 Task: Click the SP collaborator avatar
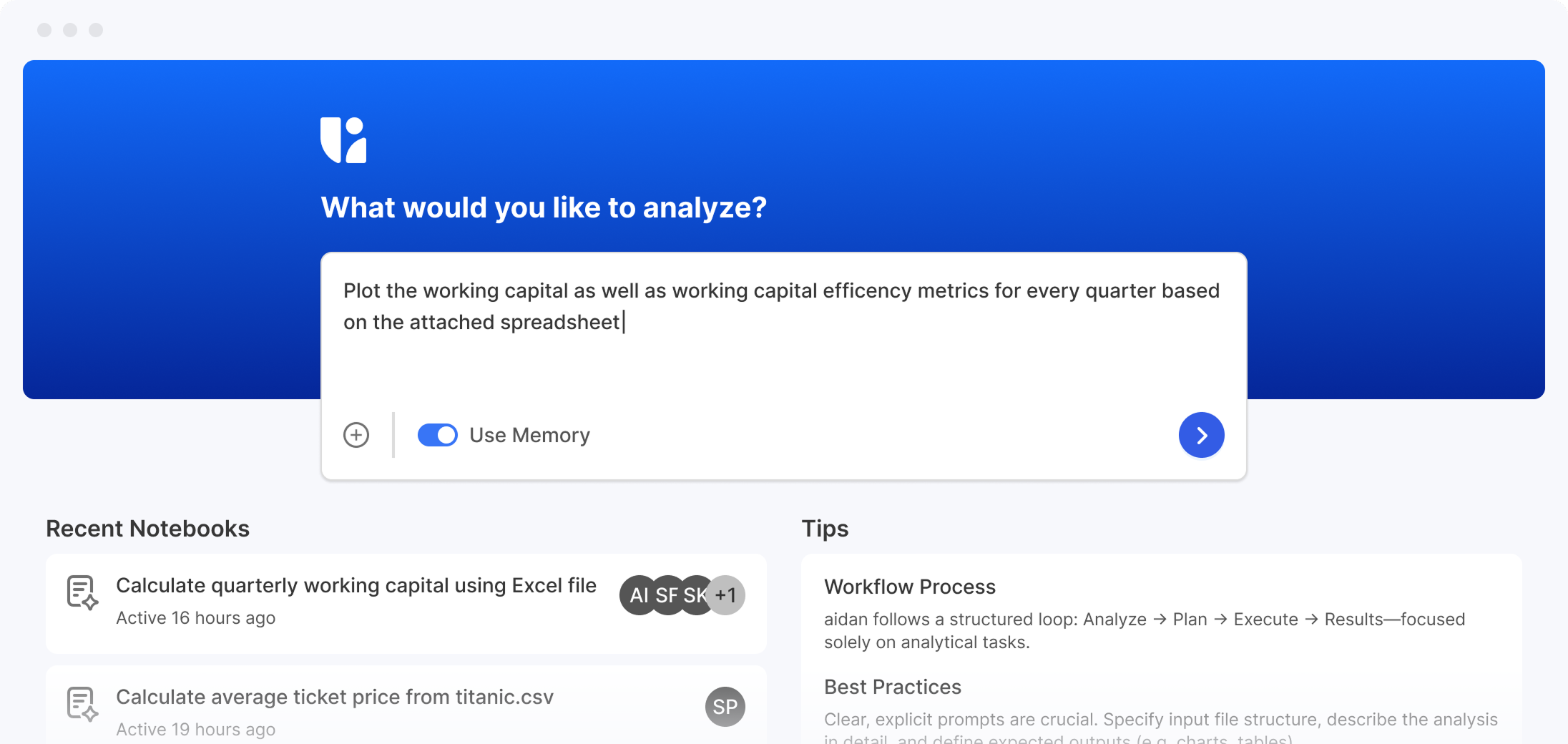tap(725, 707)
